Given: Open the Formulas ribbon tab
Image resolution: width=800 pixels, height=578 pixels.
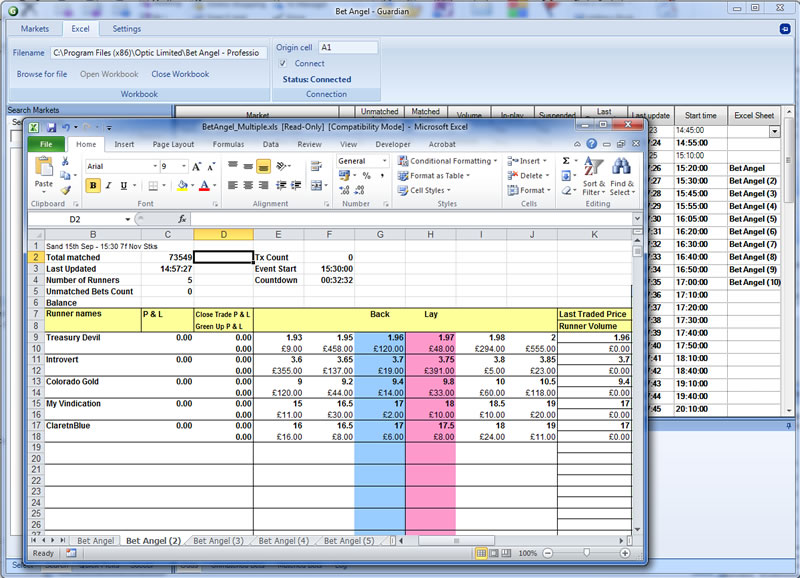Looking at the screenshot, I should 228,144.
